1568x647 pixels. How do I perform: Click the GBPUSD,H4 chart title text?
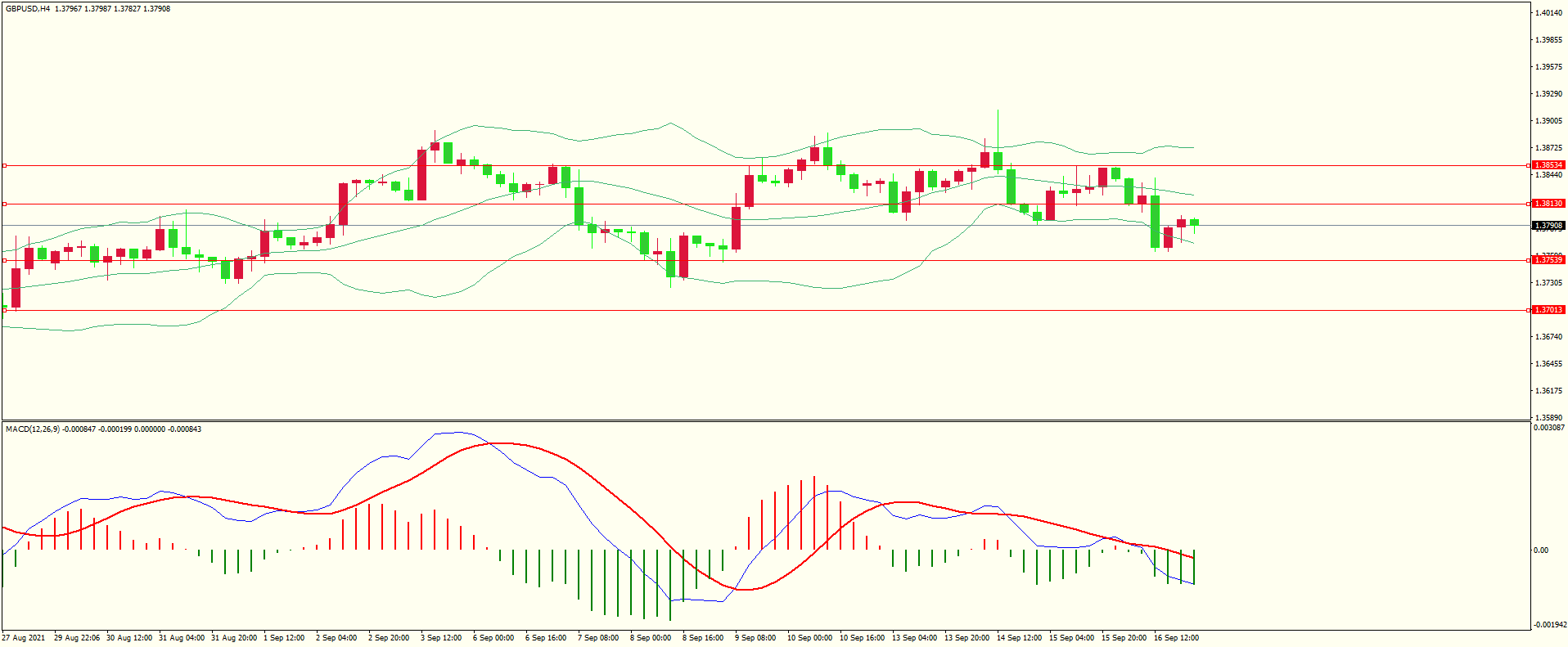(28, 9)
